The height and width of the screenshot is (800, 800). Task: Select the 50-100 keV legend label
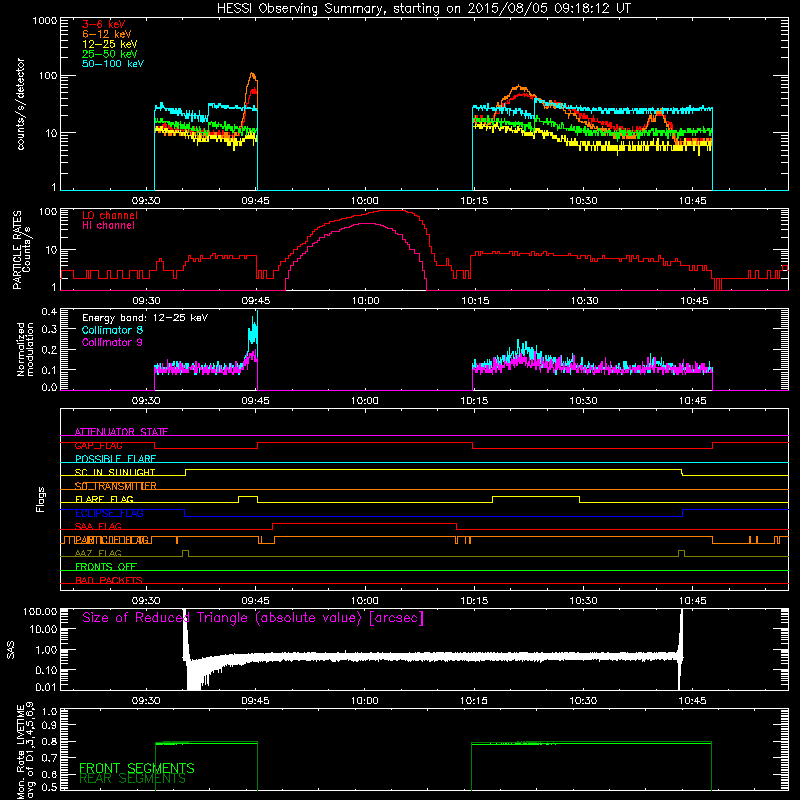click(113, 64)
